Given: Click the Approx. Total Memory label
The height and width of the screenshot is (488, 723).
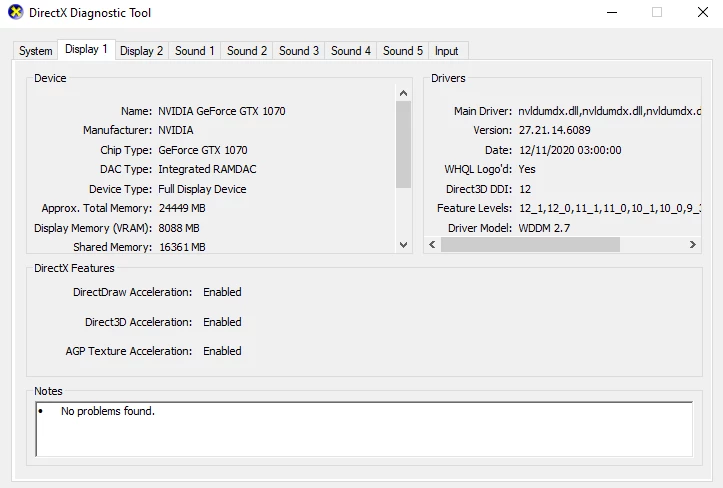Looking at the screenshot, I should click(96, 208).
